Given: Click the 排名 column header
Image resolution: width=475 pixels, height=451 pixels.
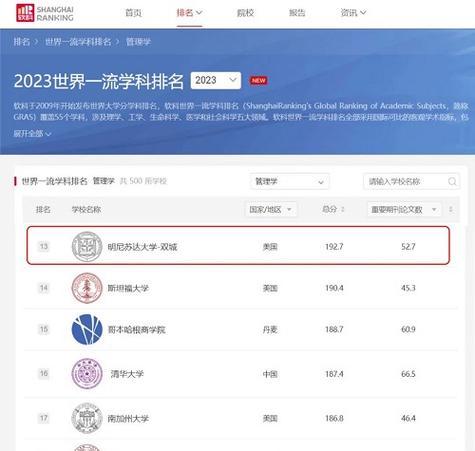Looking at the screenshot, I should (43, 210).
